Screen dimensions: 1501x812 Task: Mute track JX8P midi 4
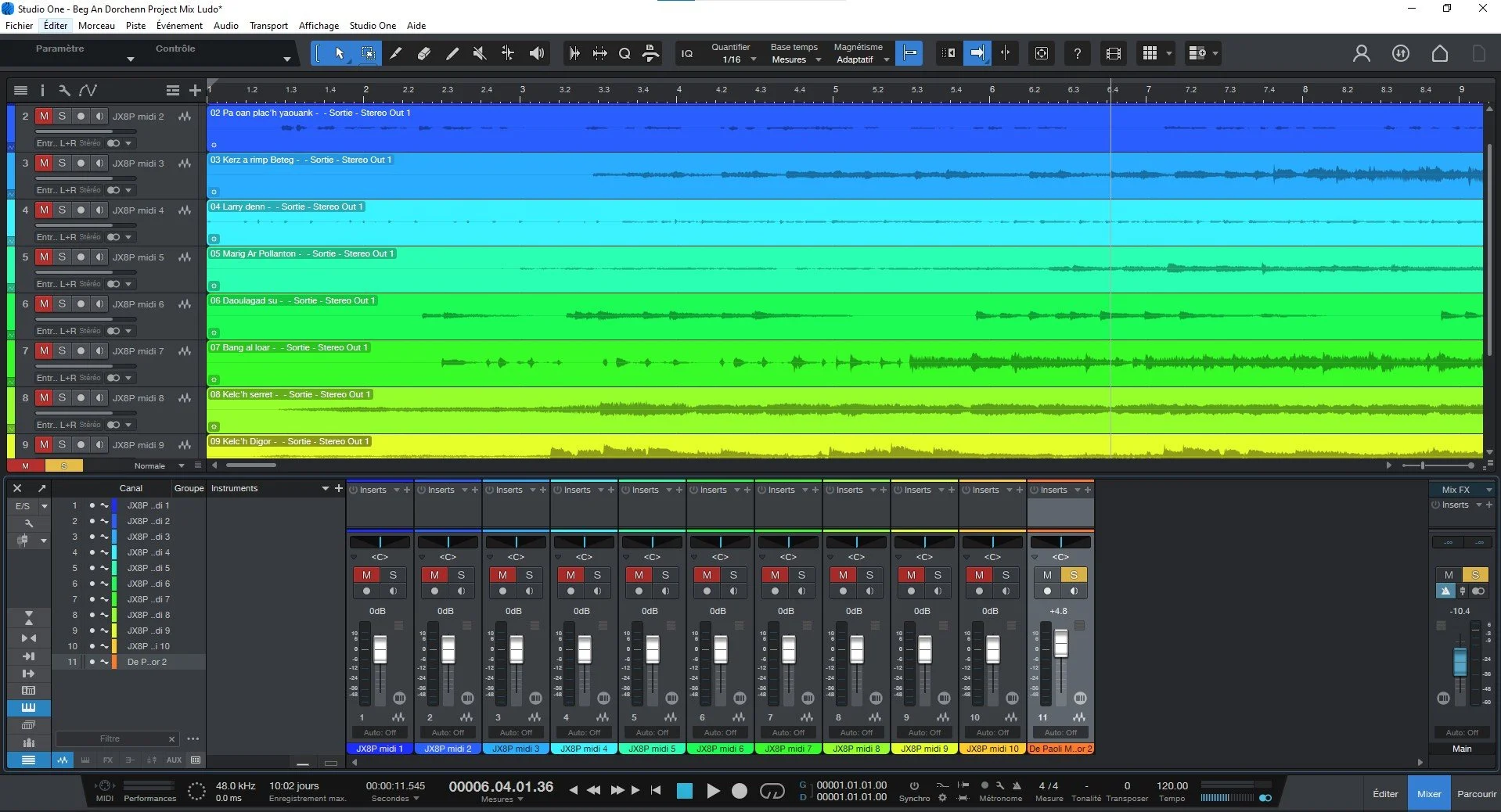pyautogui.click(x=44, y=210)
